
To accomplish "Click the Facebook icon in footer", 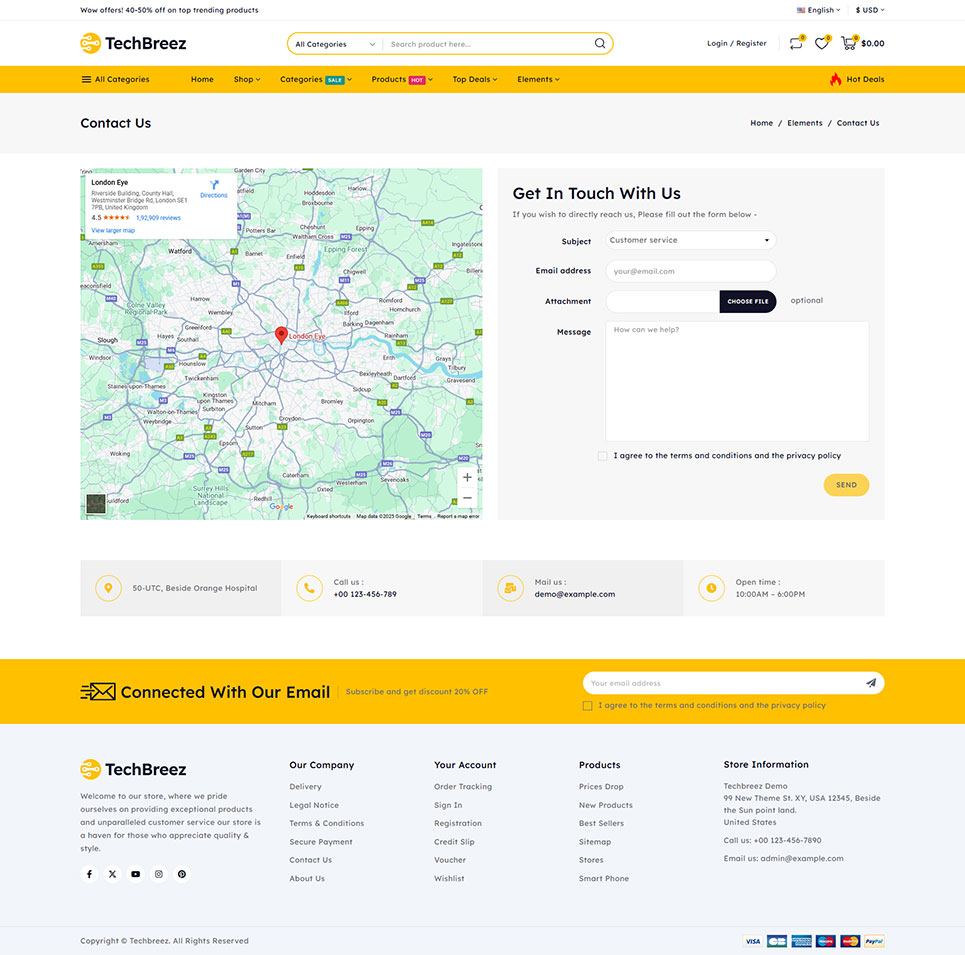I will coord(89,874).
